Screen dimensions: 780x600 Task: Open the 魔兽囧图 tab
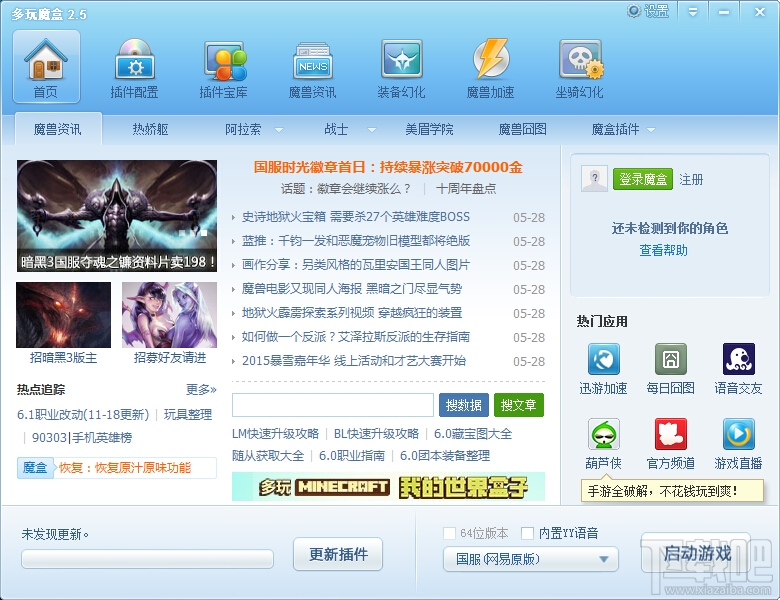(x=522, y=129)
